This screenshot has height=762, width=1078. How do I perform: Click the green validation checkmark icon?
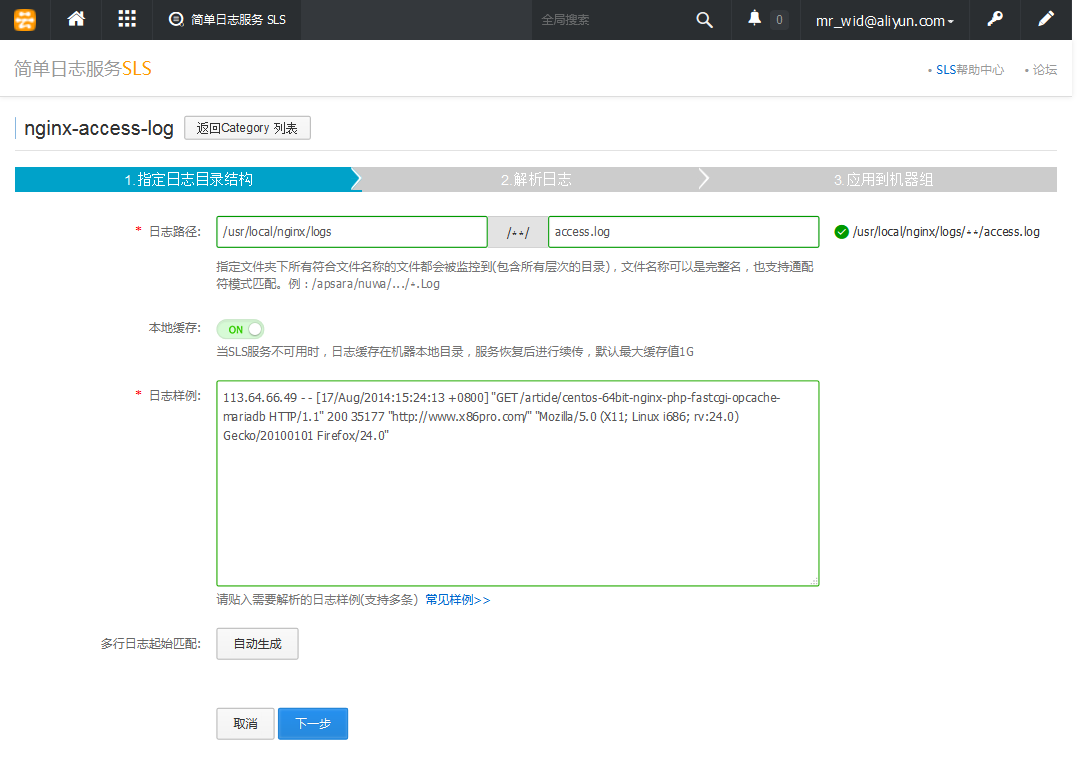(841, 232)
